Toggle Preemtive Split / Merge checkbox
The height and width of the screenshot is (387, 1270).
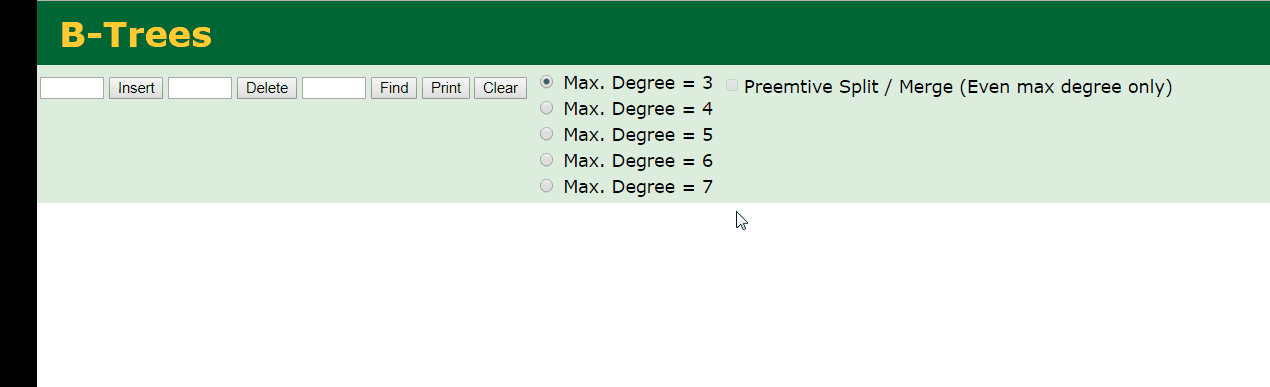(x=732, y=86)
